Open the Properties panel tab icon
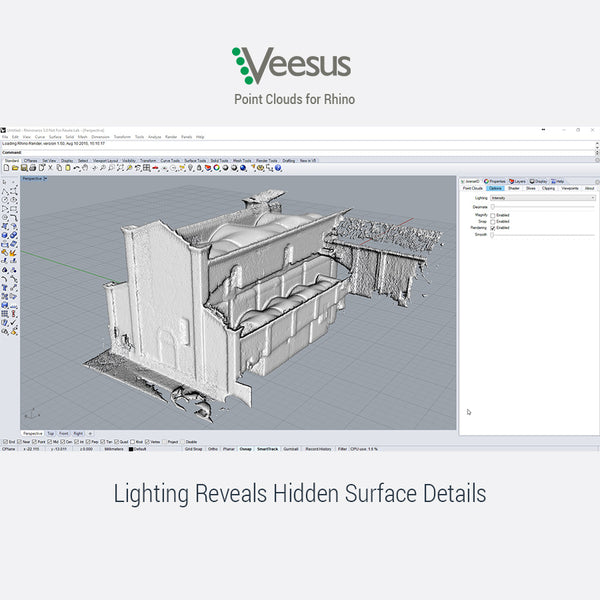 tap(487, 181)
